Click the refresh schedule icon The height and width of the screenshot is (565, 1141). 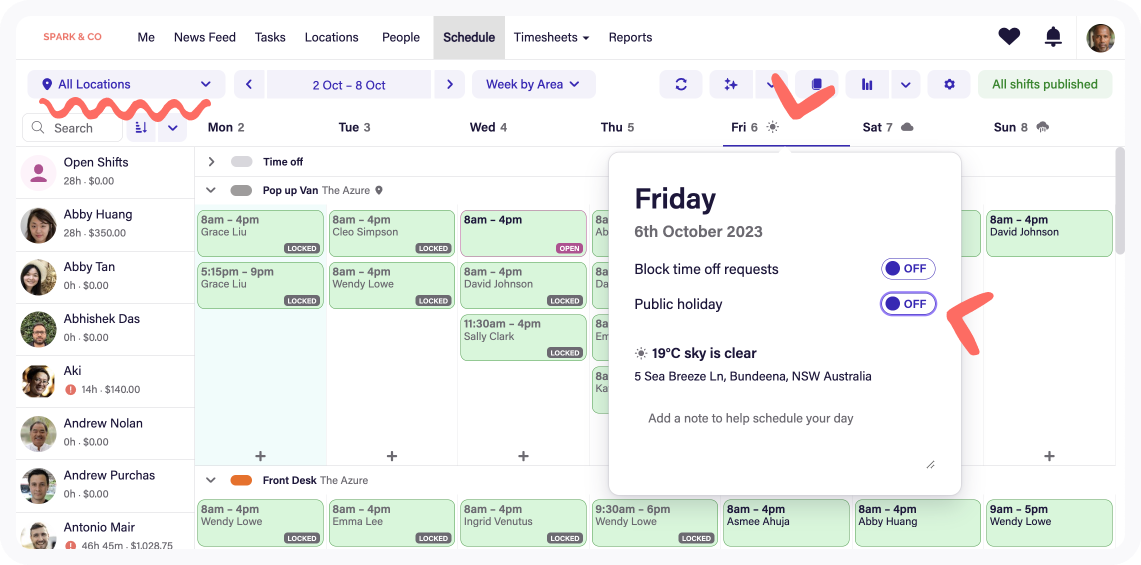point(681,85)
